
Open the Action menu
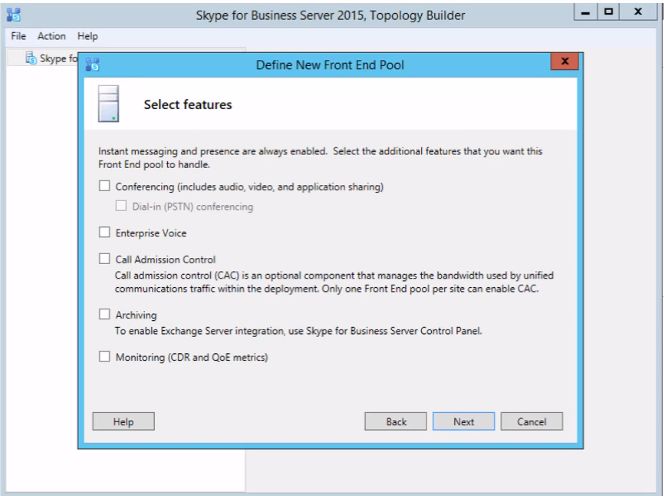point(52,36)
